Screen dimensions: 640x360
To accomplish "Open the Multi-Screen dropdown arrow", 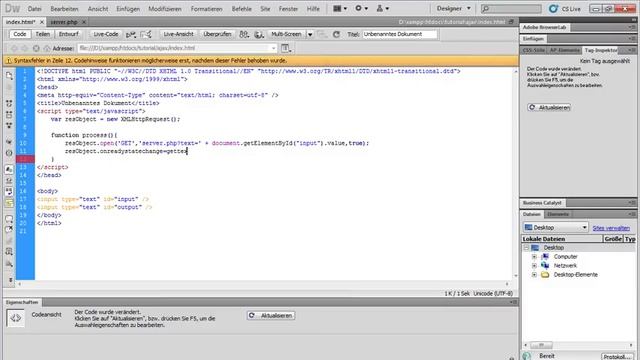I will tap(310, 35).
